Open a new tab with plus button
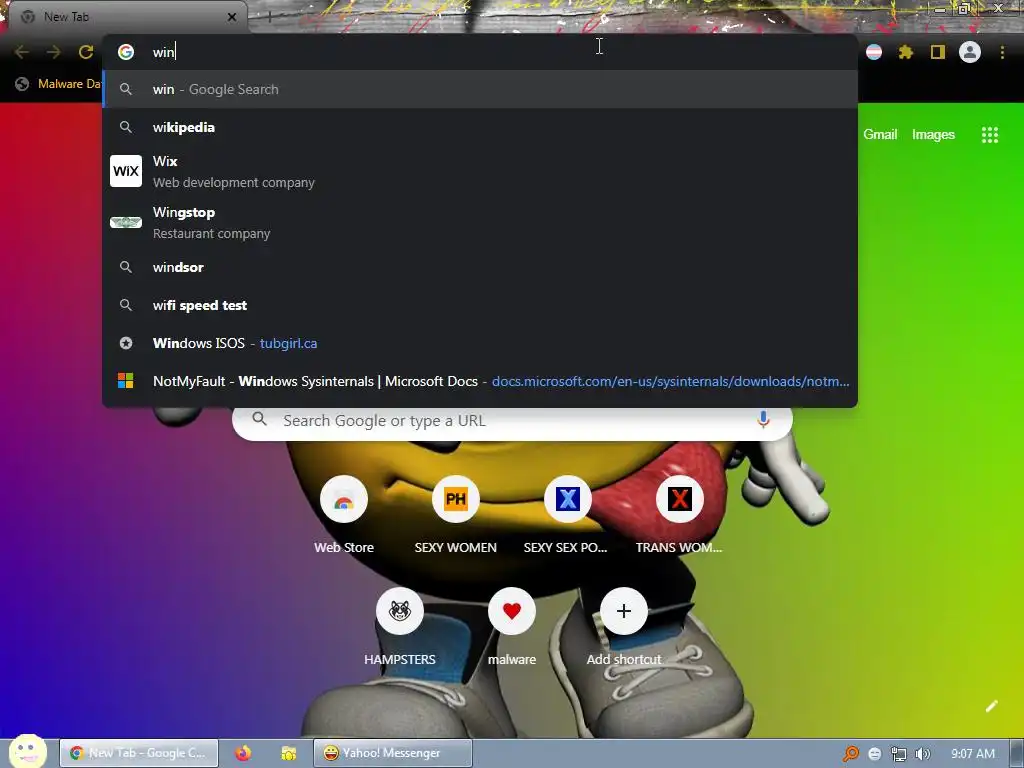The image size is (1024, 768). point(268,17)
